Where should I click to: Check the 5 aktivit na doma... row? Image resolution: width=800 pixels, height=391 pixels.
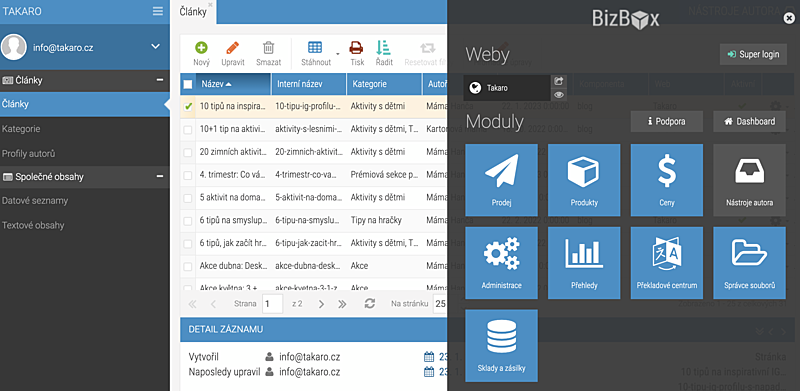(x=188, y=198)
